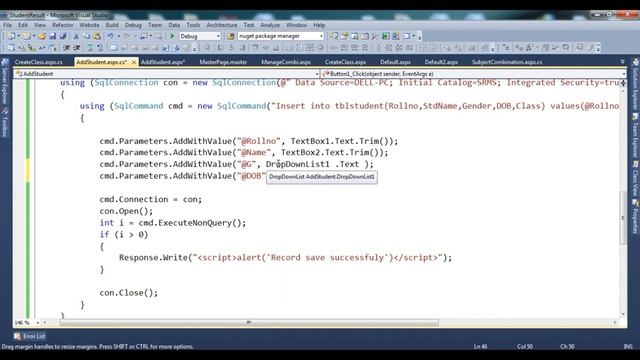Switch to the ManageCombi.aspx tab
640x360 pixels.
(286, 62)
